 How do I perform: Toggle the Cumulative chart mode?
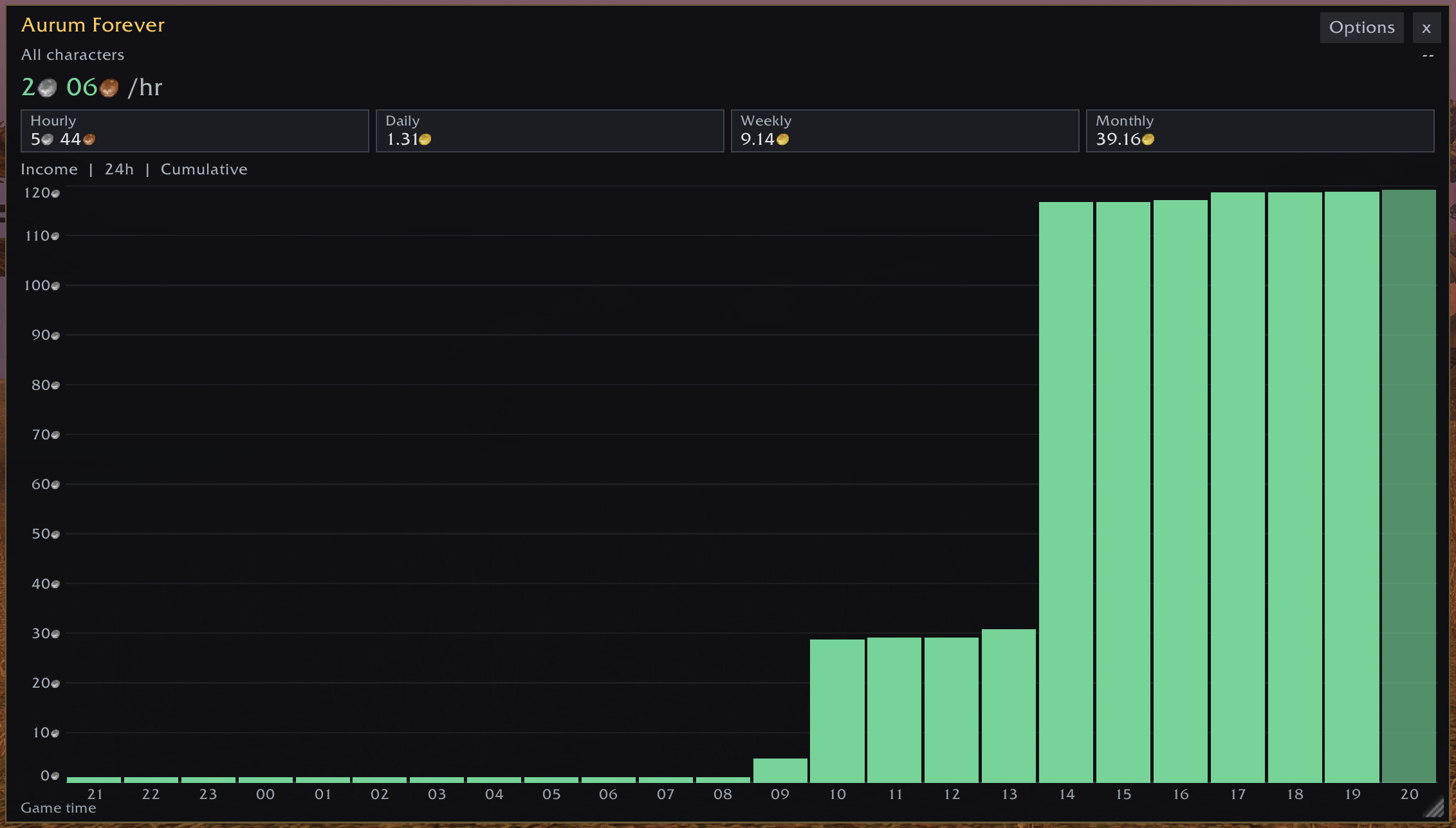(204, 169)
